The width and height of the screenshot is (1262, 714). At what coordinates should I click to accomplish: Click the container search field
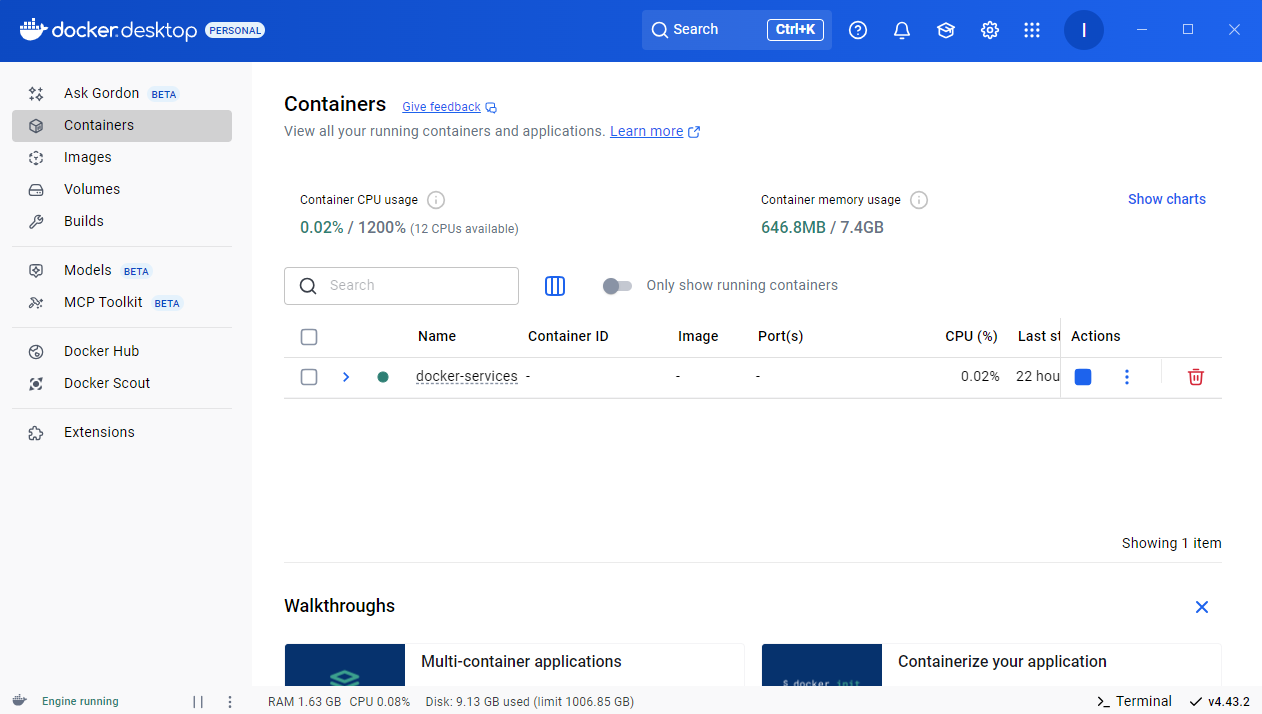pyautogui.click(x=401, y=286)
